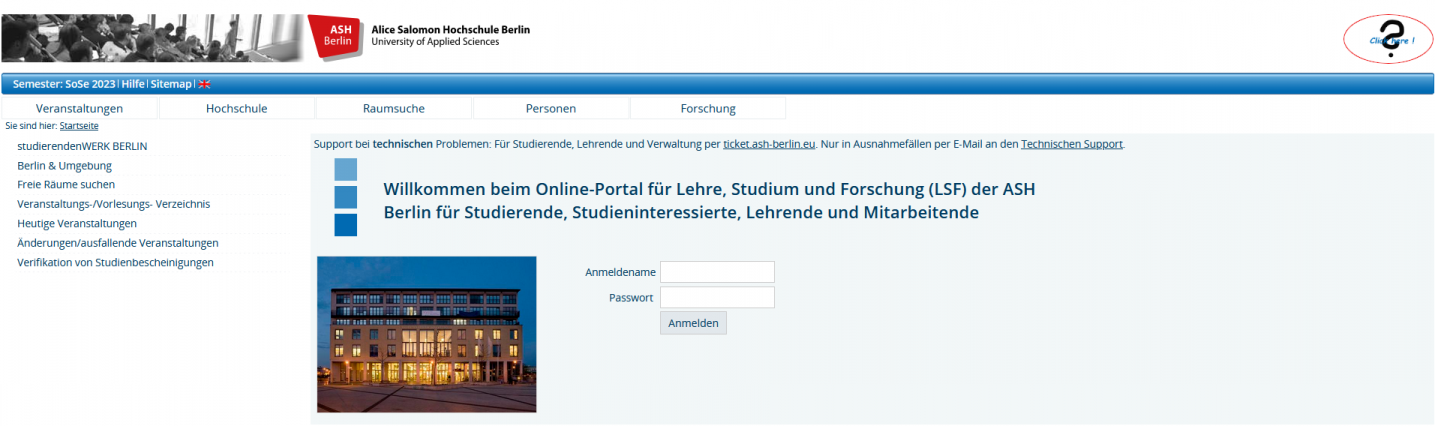The image size is (1435, 426).
Task: Click the Technischen Support link
Action: coord(1072,144)
